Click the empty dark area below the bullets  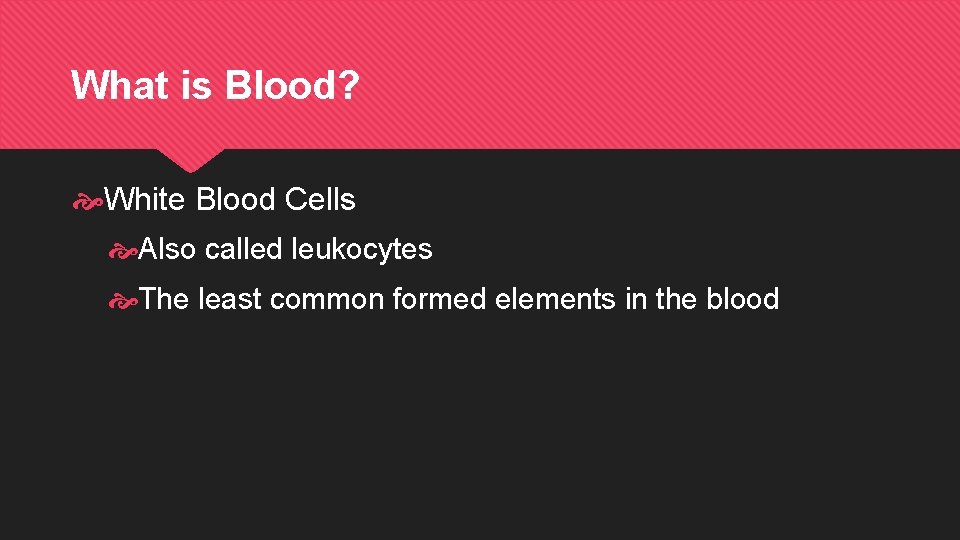pos(480,429)
